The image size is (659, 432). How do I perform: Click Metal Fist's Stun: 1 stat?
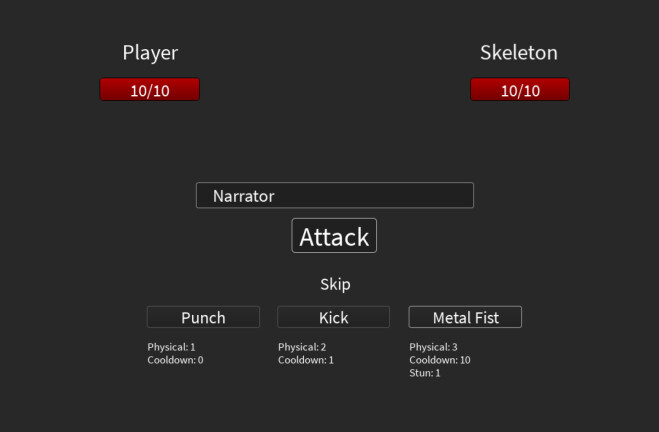[x=424, y=373]
